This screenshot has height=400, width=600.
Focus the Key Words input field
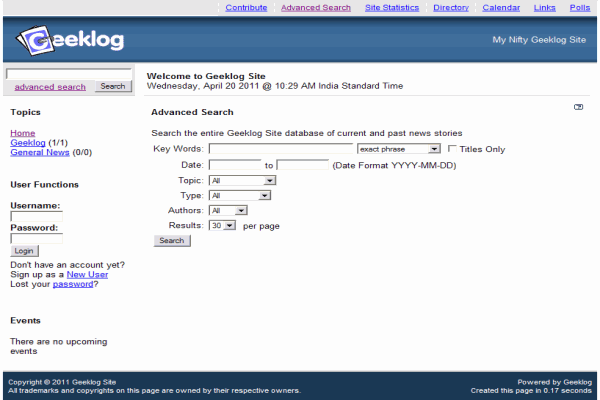[x=280, y=149]
